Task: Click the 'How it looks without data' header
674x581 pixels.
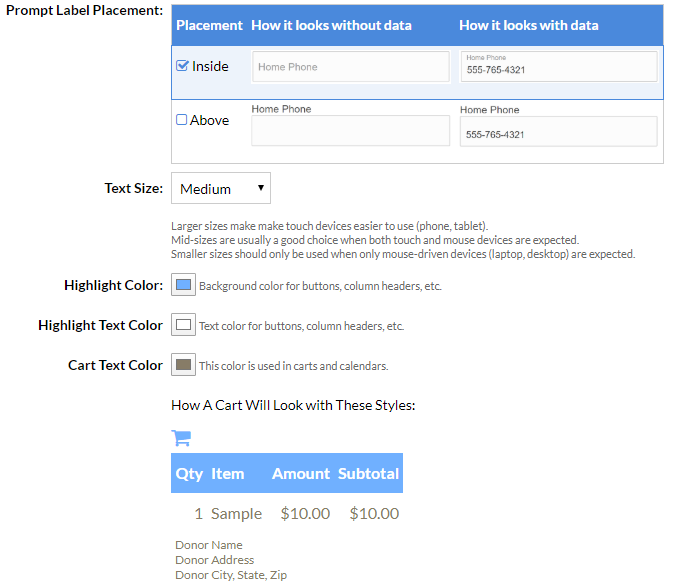Action: click(x=331, y=25)
